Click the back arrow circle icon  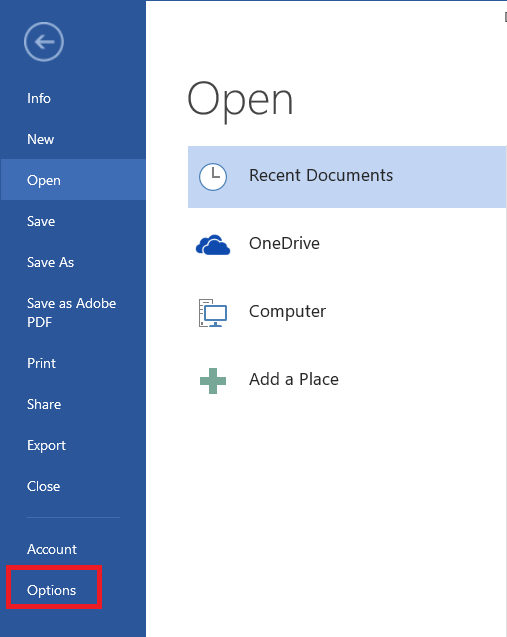[x=43, y=42]
